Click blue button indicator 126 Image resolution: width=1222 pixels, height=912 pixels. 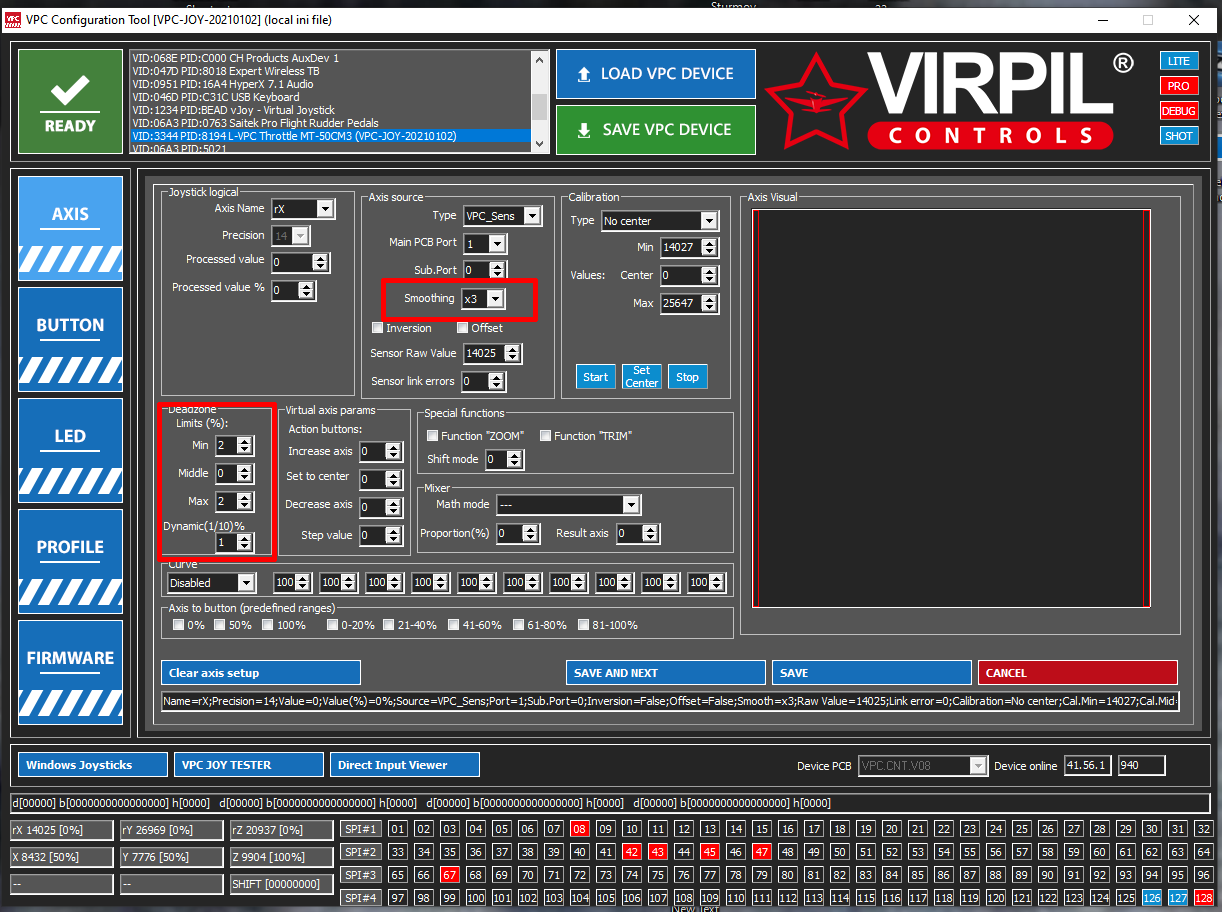[x=1152, y=898]
